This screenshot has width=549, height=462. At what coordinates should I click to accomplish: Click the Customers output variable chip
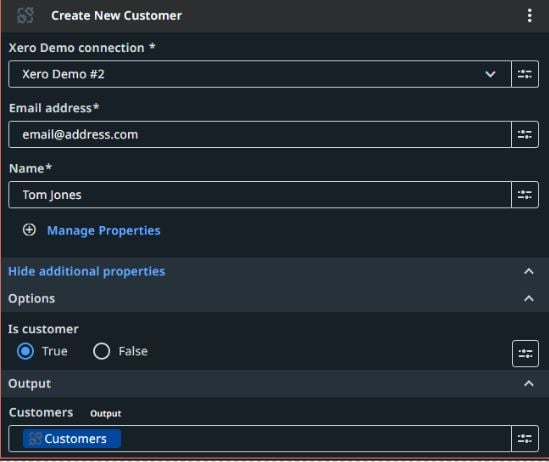(x=72, y=439)
